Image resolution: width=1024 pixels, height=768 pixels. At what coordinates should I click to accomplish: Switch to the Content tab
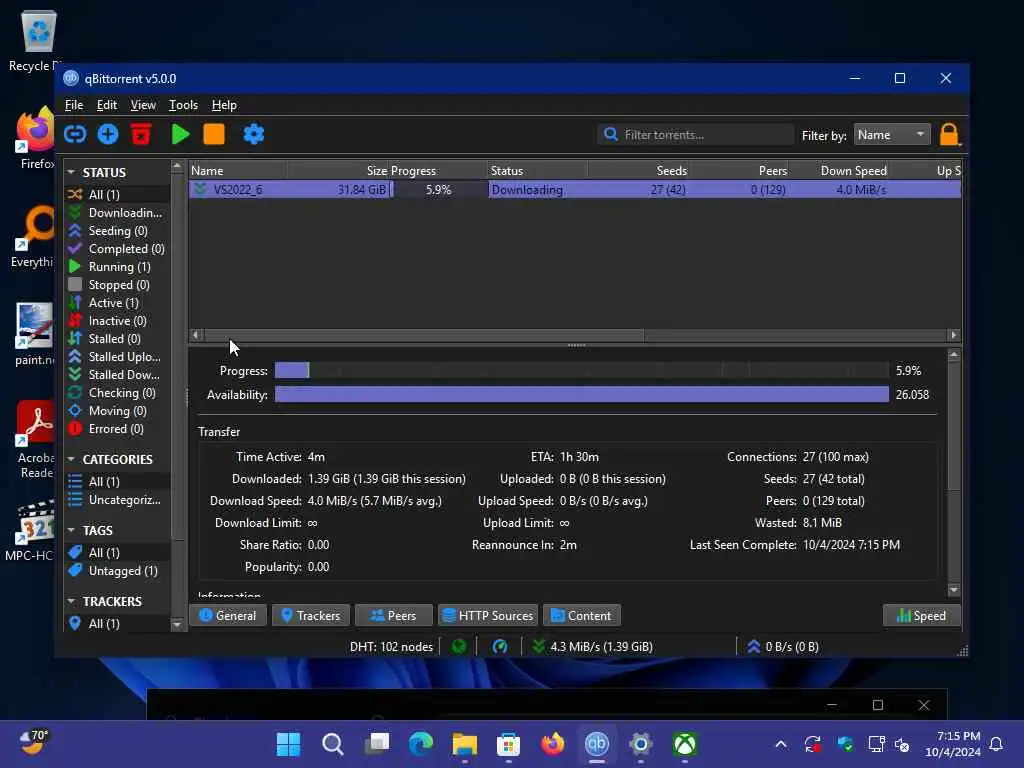tap(582, 616)
